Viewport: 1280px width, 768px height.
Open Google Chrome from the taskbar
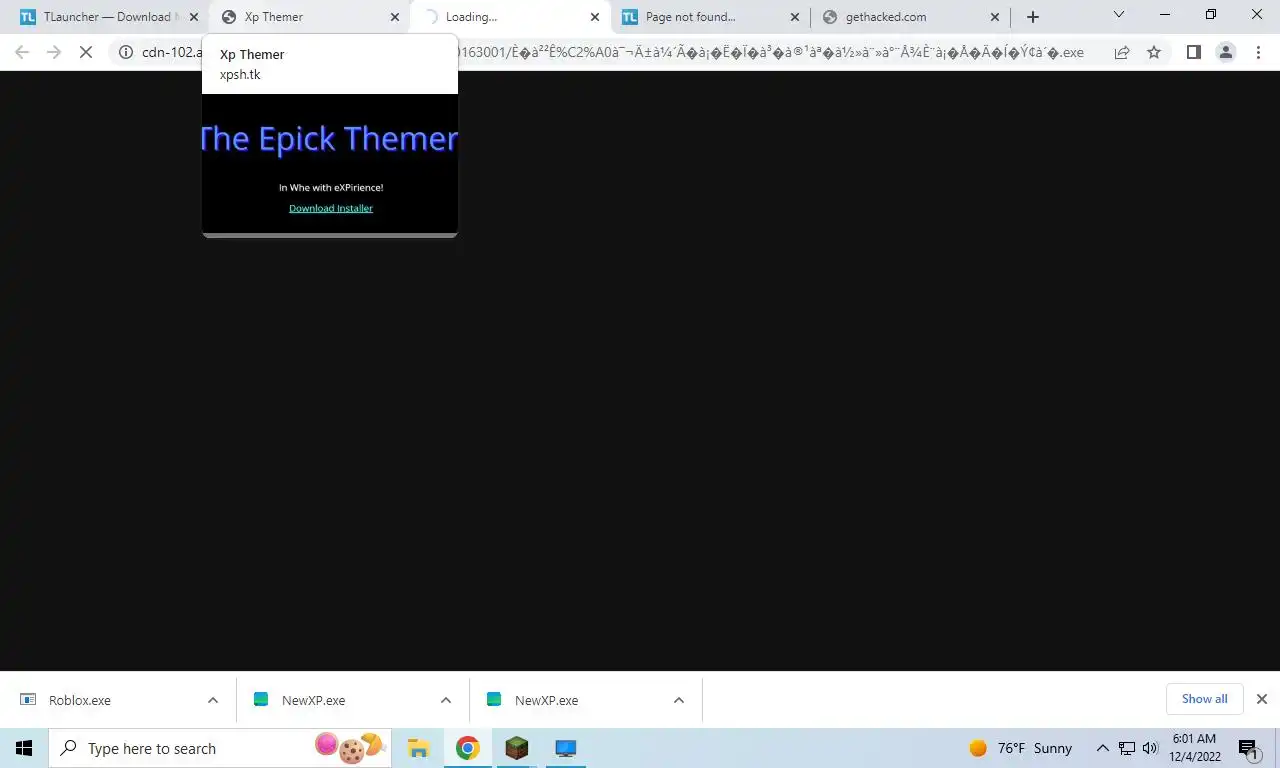[x=467, y=748]
